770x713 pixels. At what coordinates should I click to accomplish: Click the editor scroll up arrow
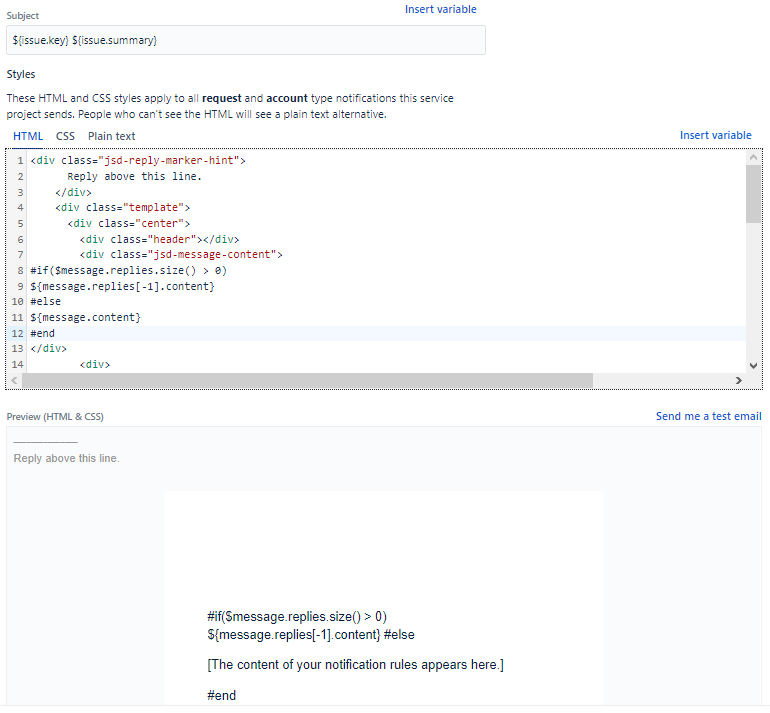[753, 158]
